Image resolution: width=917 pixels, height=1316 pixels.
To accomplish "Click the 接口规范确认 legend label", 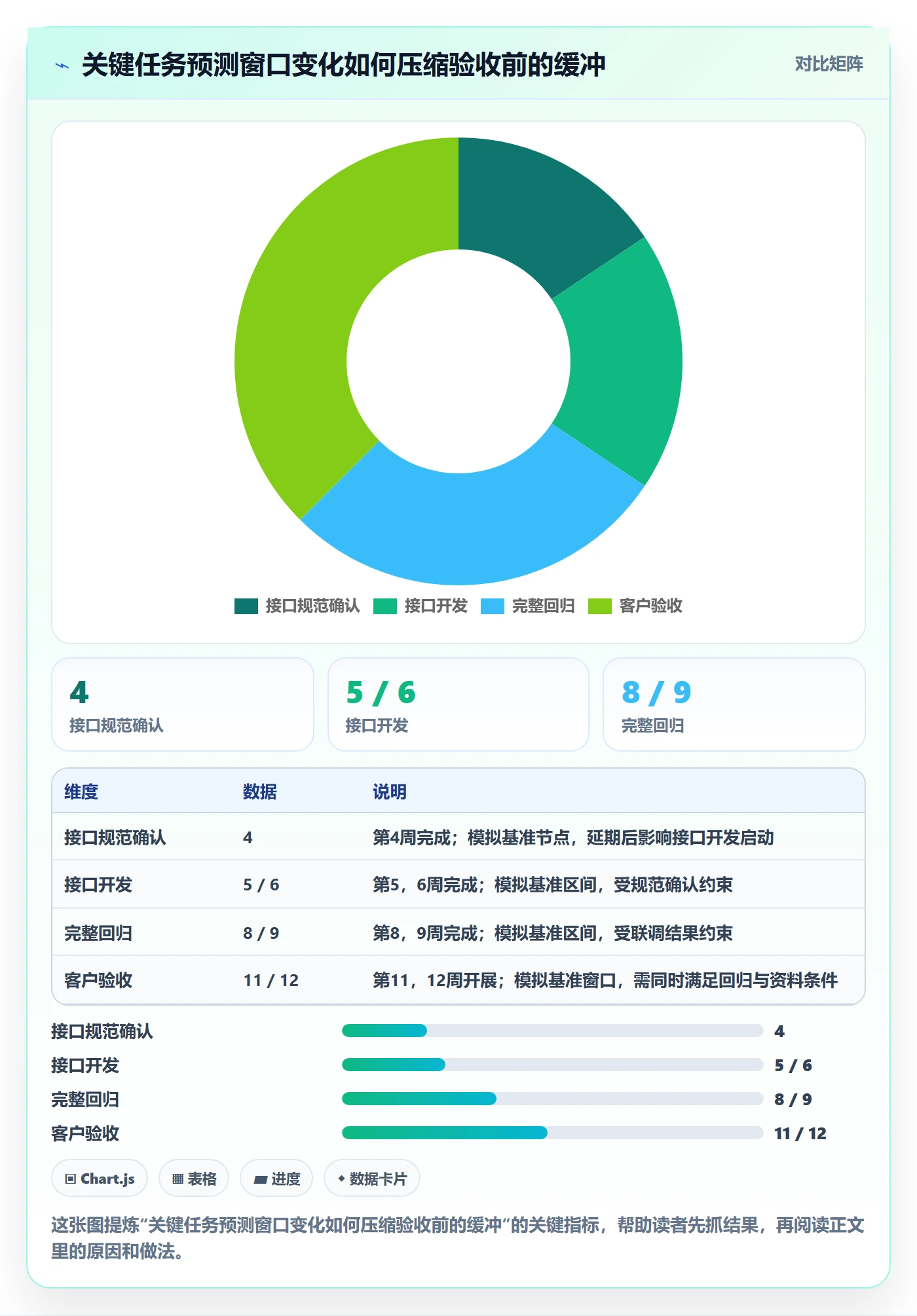I will pos(312,606).
